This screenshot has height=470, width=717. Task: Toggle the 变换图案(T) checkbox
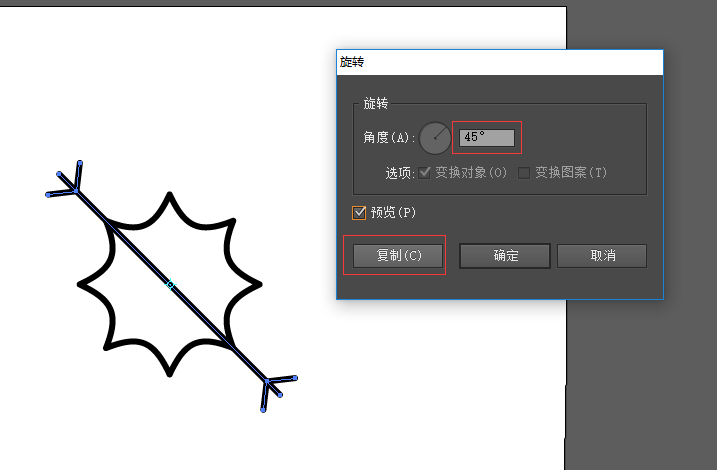click(x=524, y=173)
